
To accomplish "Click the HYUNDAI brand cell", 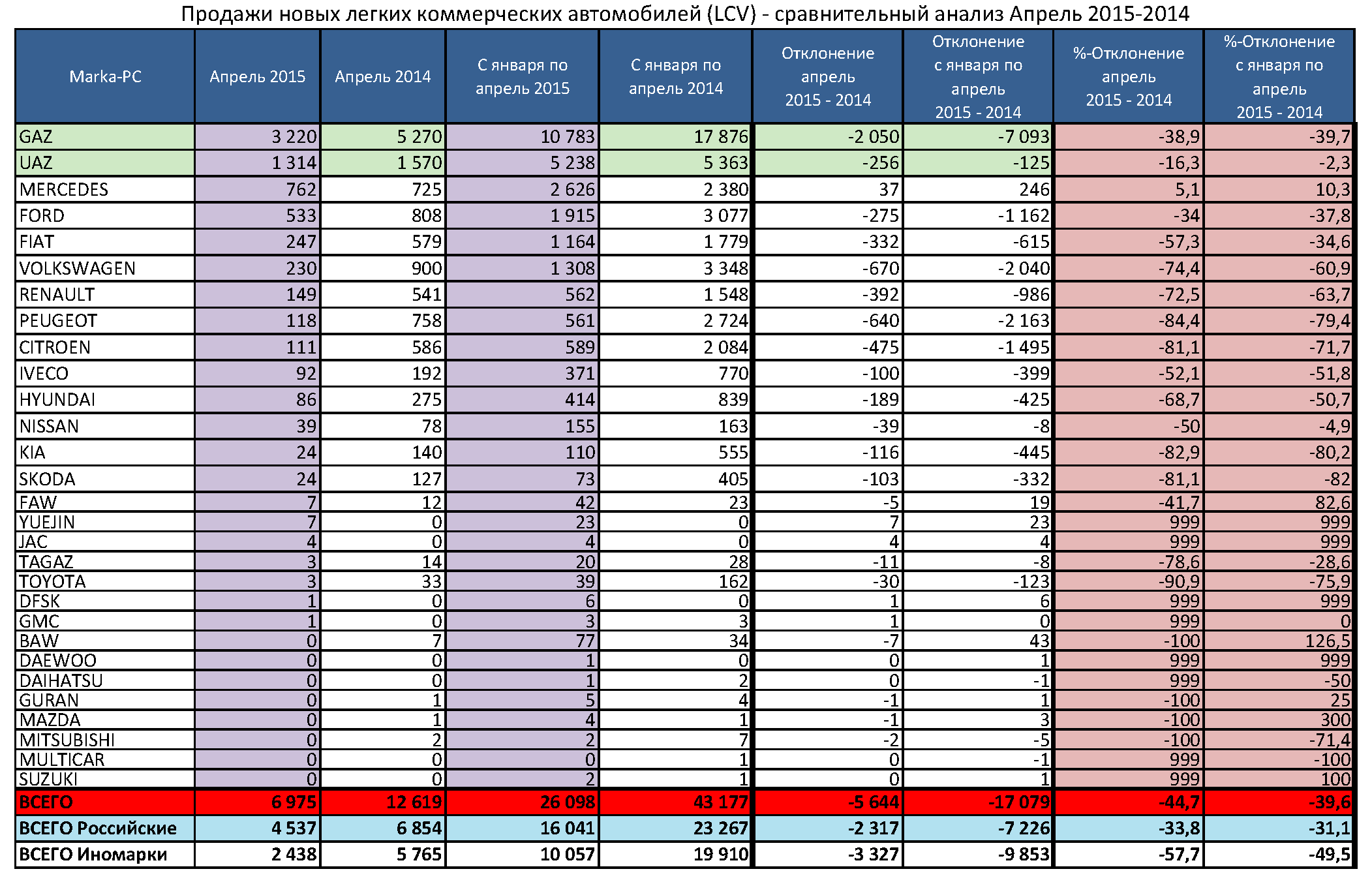I will coord(57,399).
